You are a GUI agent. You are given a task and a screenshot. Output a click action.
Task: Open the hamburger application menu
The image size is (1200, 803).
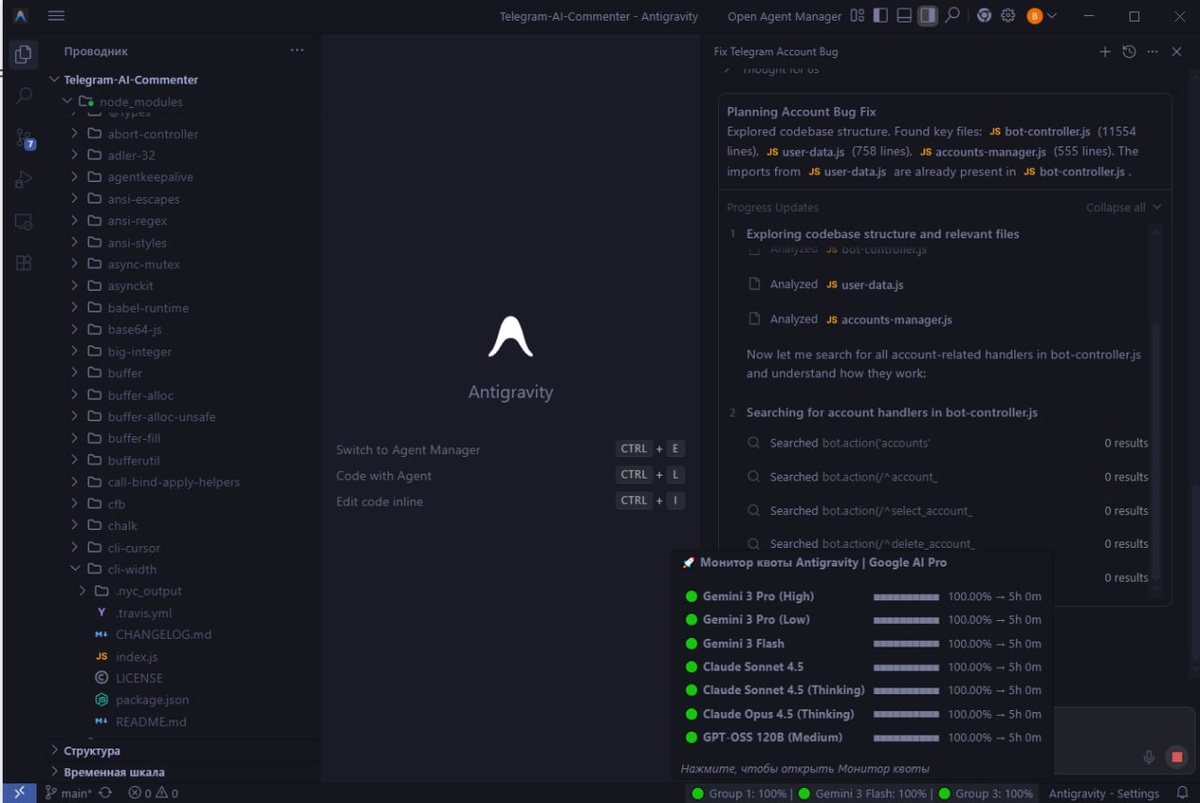56,16
